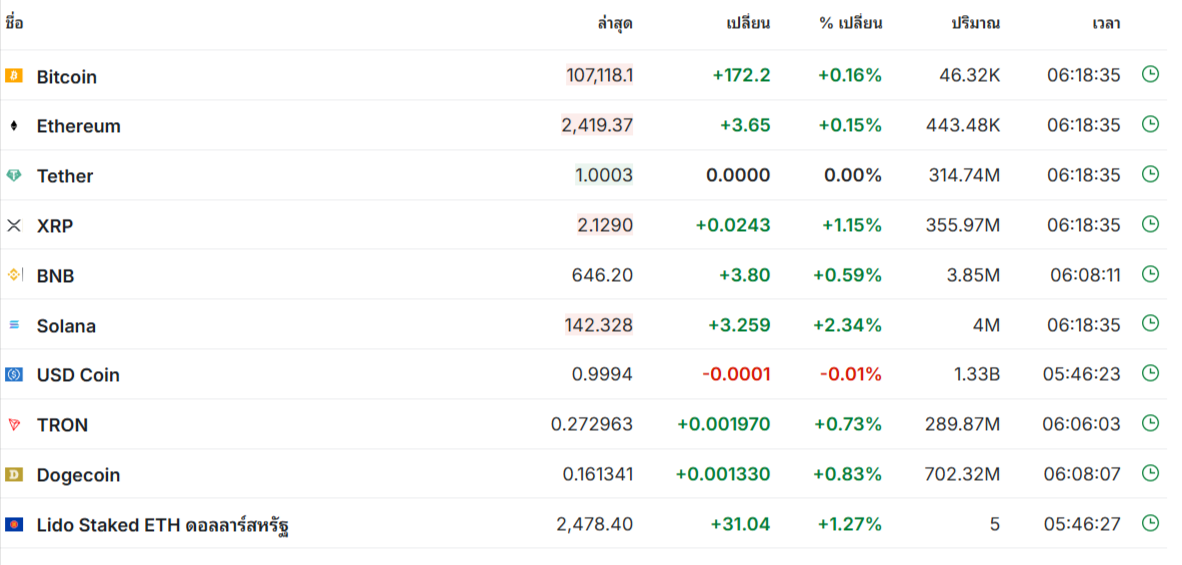Click the TRON logo icon
The width and height of the screenshot is (1182, 565).
click(x=14, y=424)
